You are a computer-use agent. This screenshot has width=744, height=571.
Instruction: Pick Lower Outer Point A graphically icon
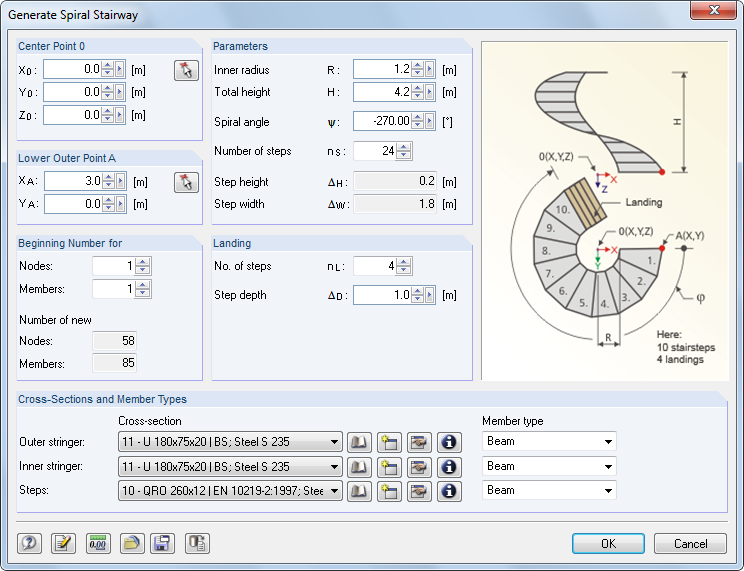pyautogui.click(x=186, y=182)
